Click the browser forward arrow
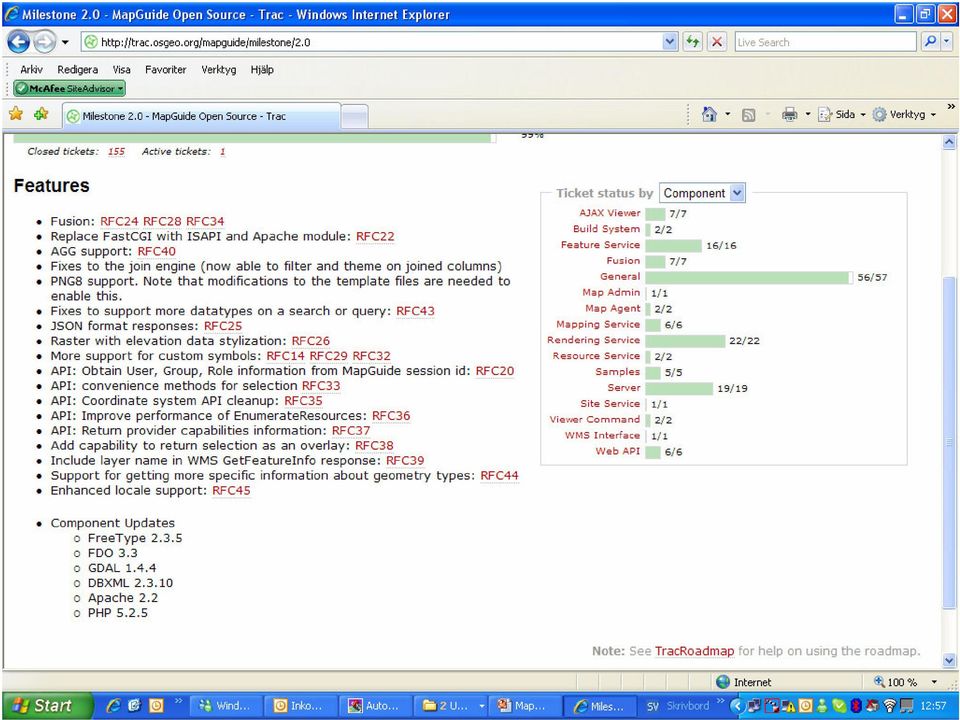The image size is (960, 720). 44,42
